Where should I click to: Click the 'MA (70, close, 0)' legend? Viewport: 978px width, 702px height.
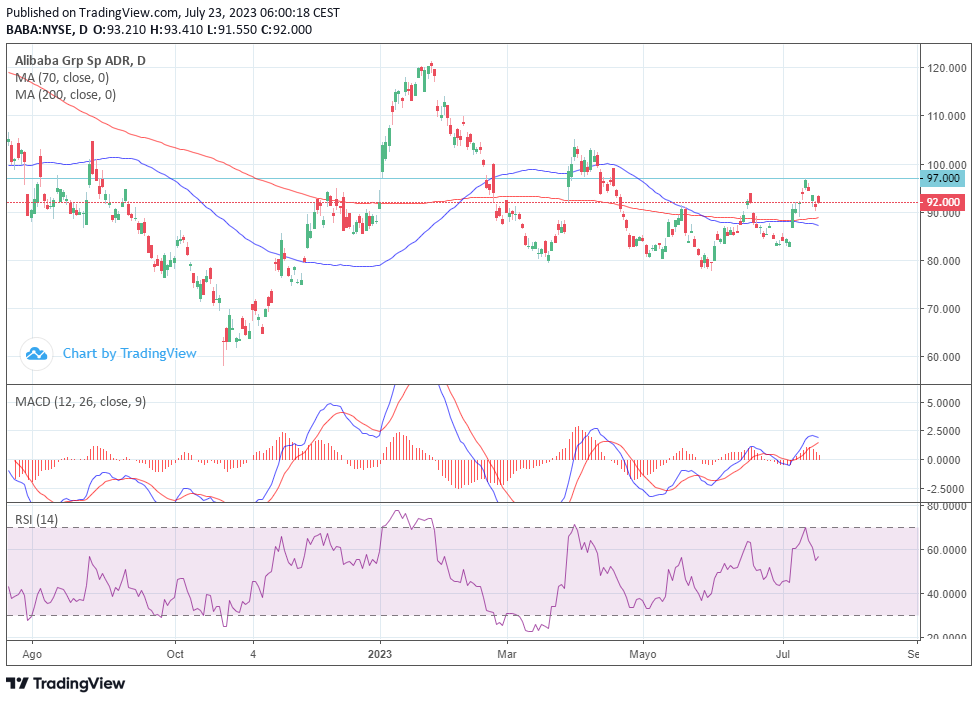(x=62, y=78)
